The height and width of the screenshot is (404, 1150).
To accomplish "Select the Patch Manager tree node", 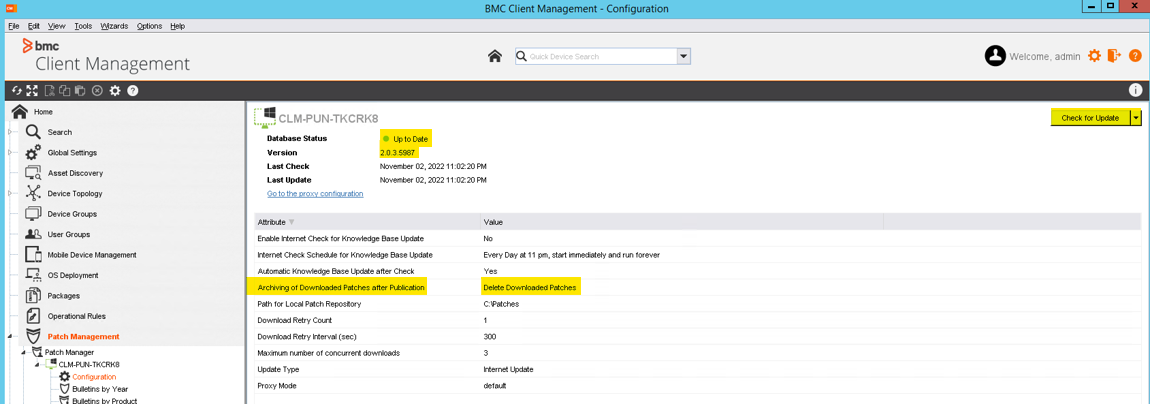I will [x=69, y=353].
